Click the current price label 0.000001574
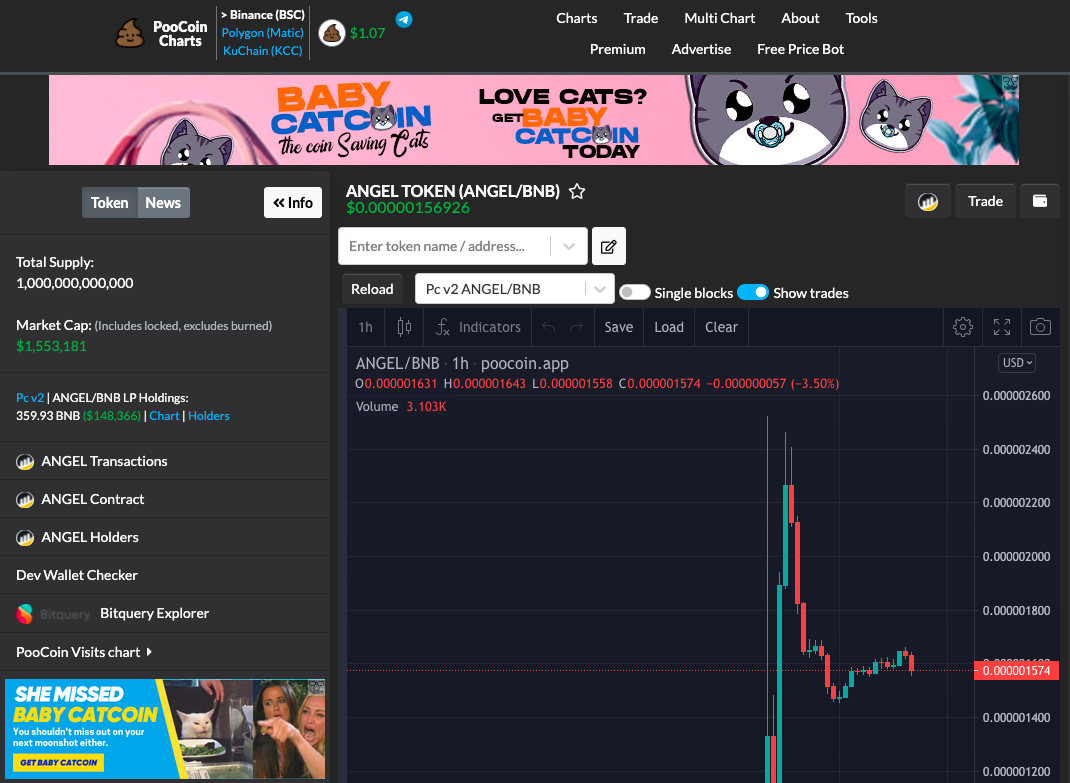Image resolution: width=1070 pixels, height=783 pixels. pos(1016,671)
